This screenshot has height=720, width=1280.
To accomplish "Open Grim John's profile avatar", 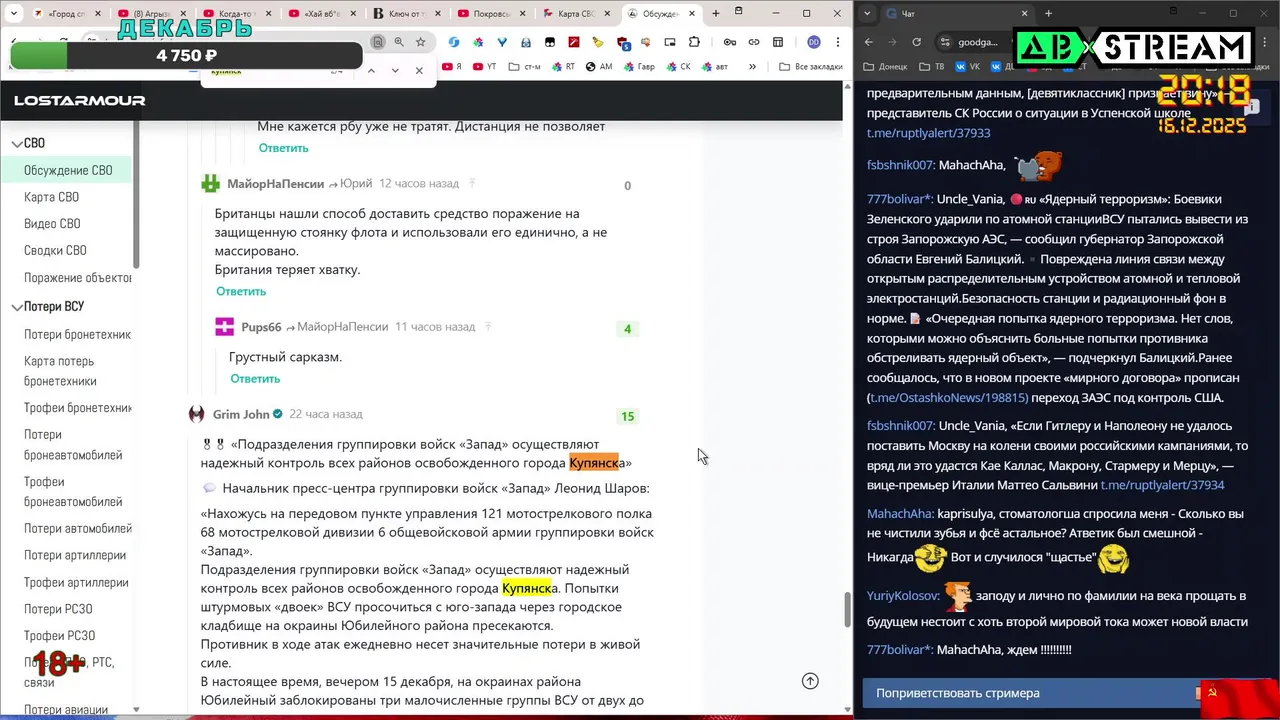I will pyautogui.click(x=196, y=414).
